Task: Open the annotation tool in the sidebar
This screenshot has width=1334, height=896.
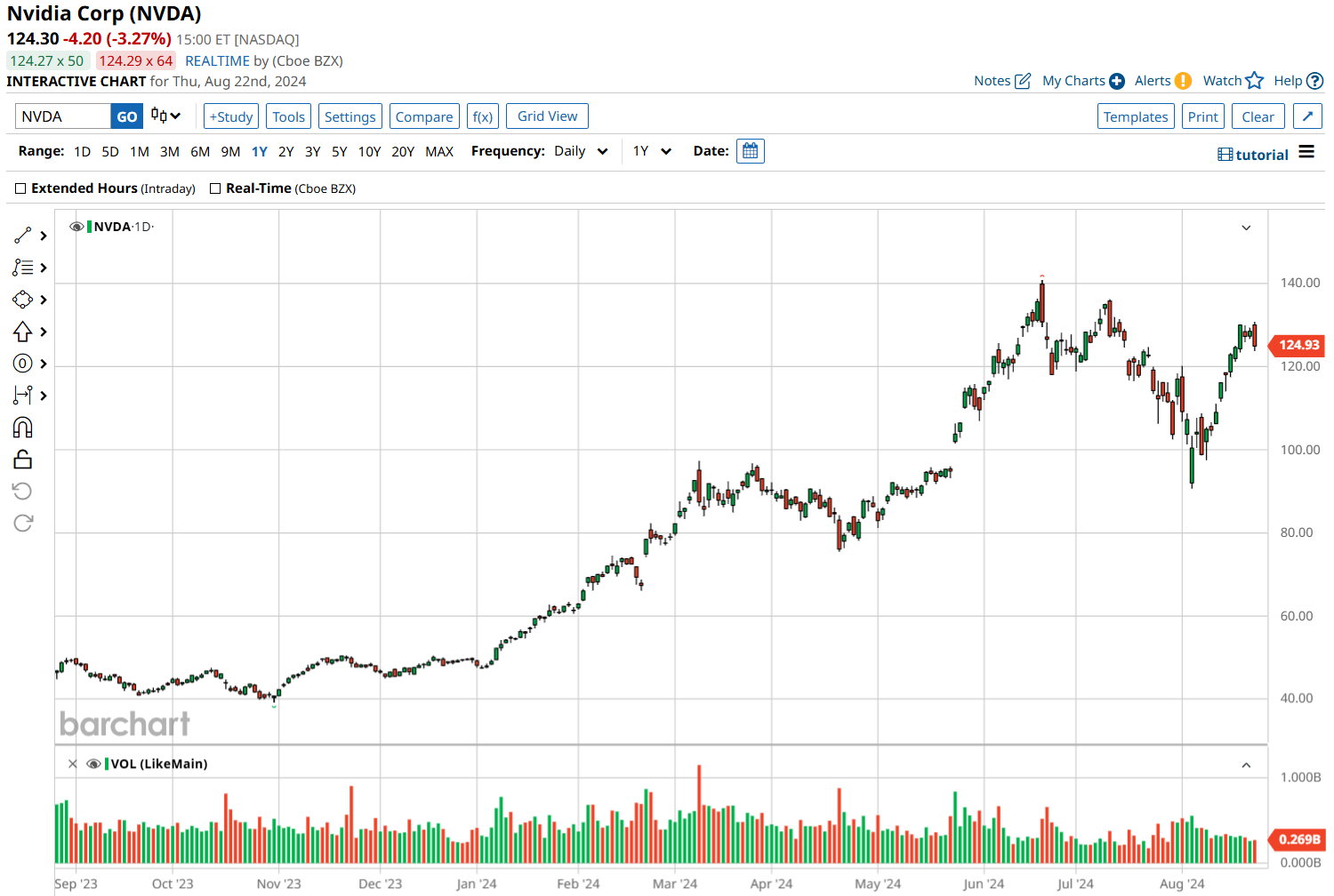Action: coord(22,267)
